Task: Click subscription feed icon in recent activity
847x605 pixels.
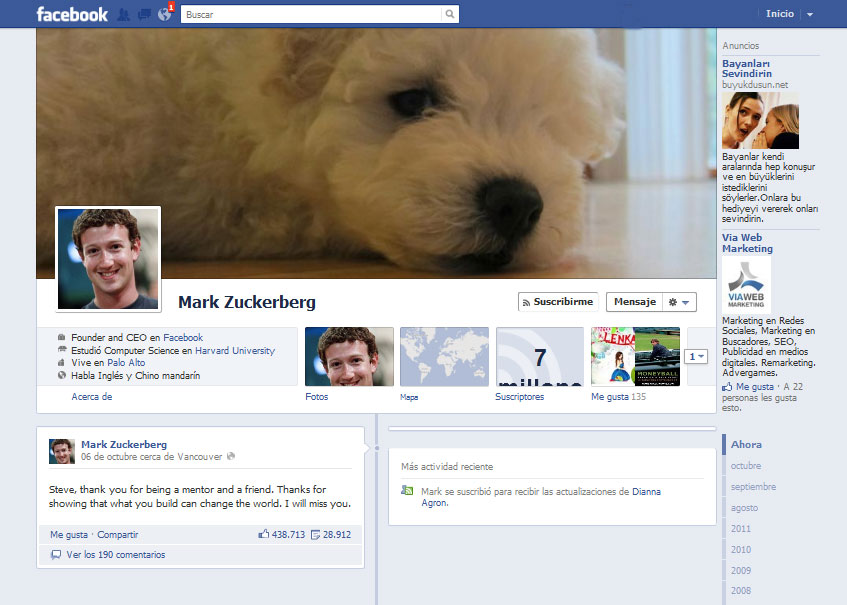Action: pos(407,490)
